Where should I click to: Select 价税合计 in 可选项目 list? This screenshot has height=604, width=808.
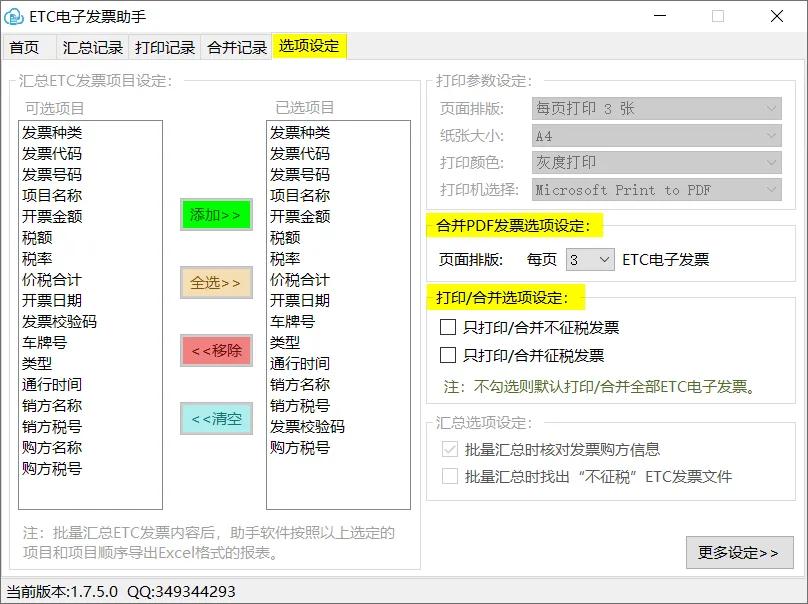[x=52, y=280]
